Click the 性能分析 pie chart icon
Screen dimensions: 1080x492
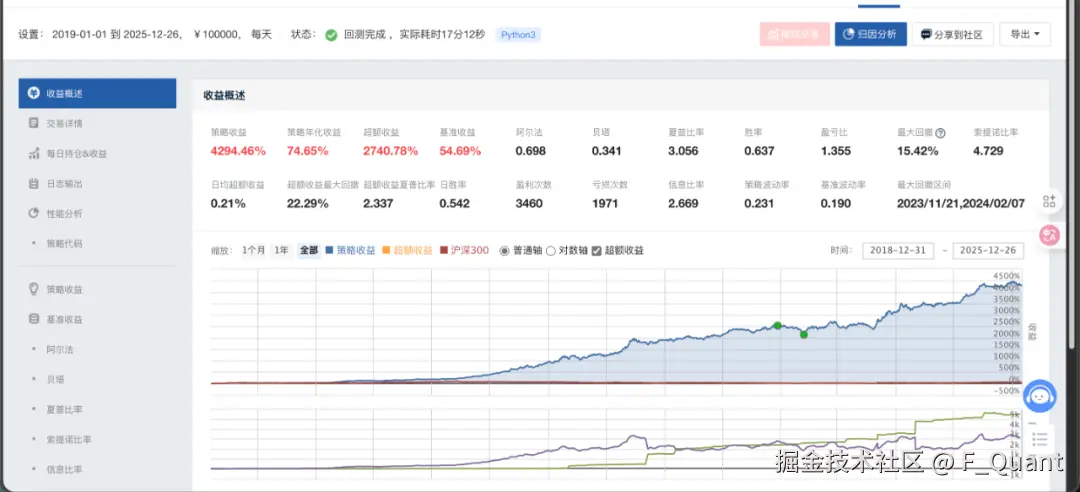(34, 214)
